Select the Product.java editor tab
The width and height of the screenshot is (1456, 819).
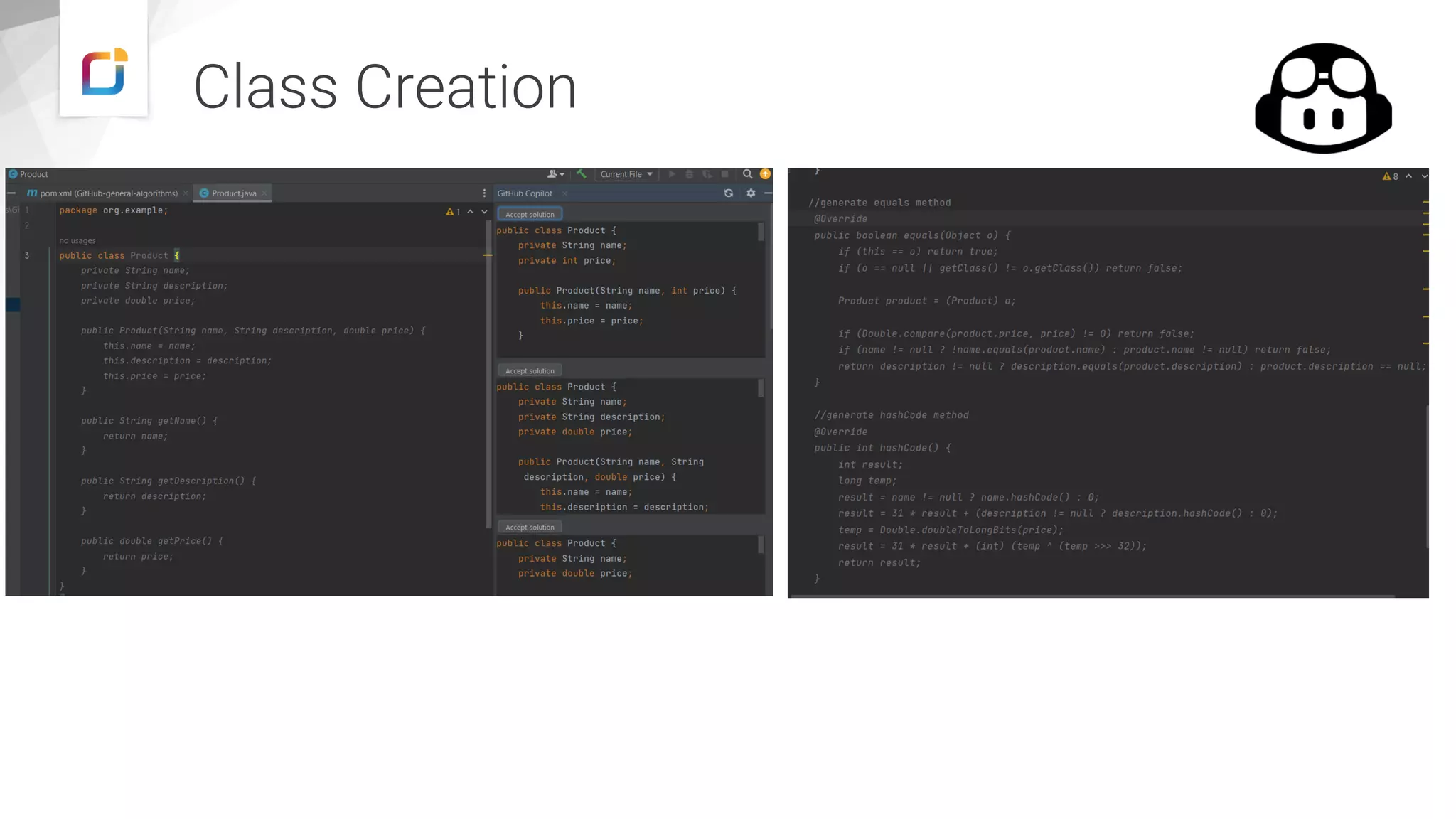pos(233,193)
